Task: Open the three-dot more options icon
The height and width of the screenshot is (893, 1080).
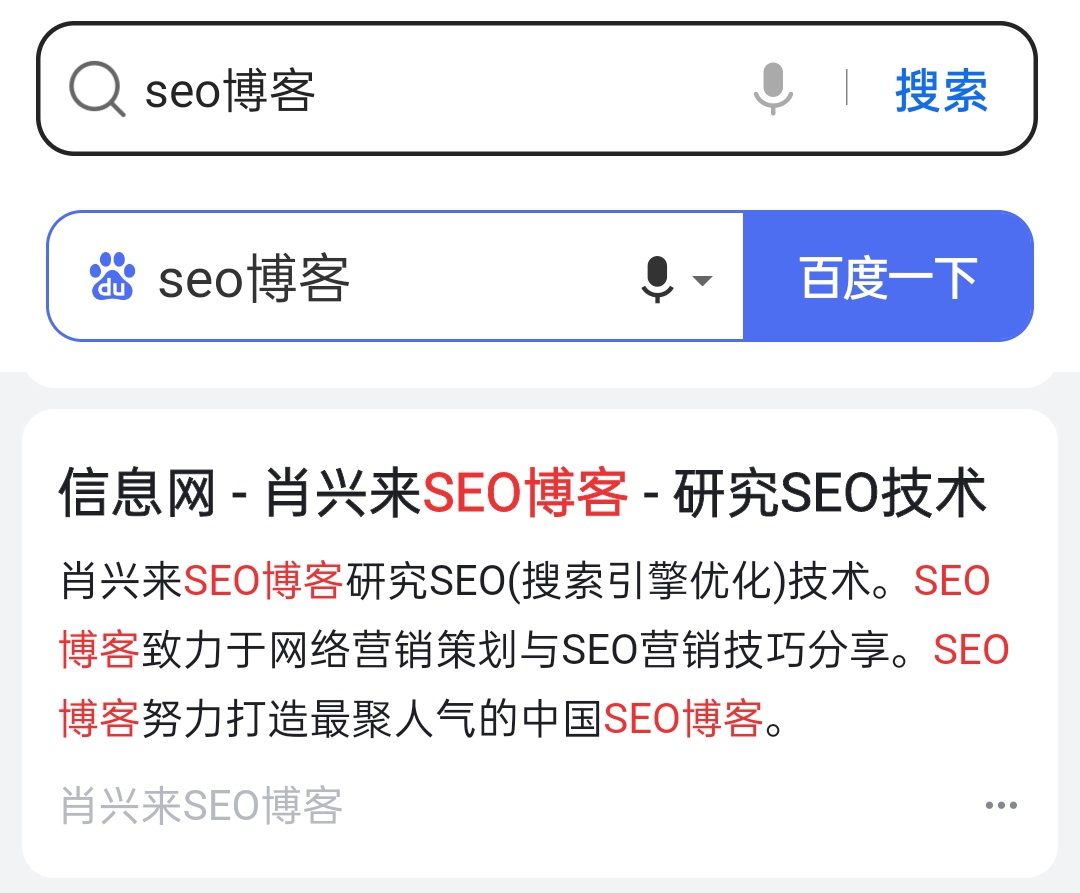Action: coord(1001,805)
